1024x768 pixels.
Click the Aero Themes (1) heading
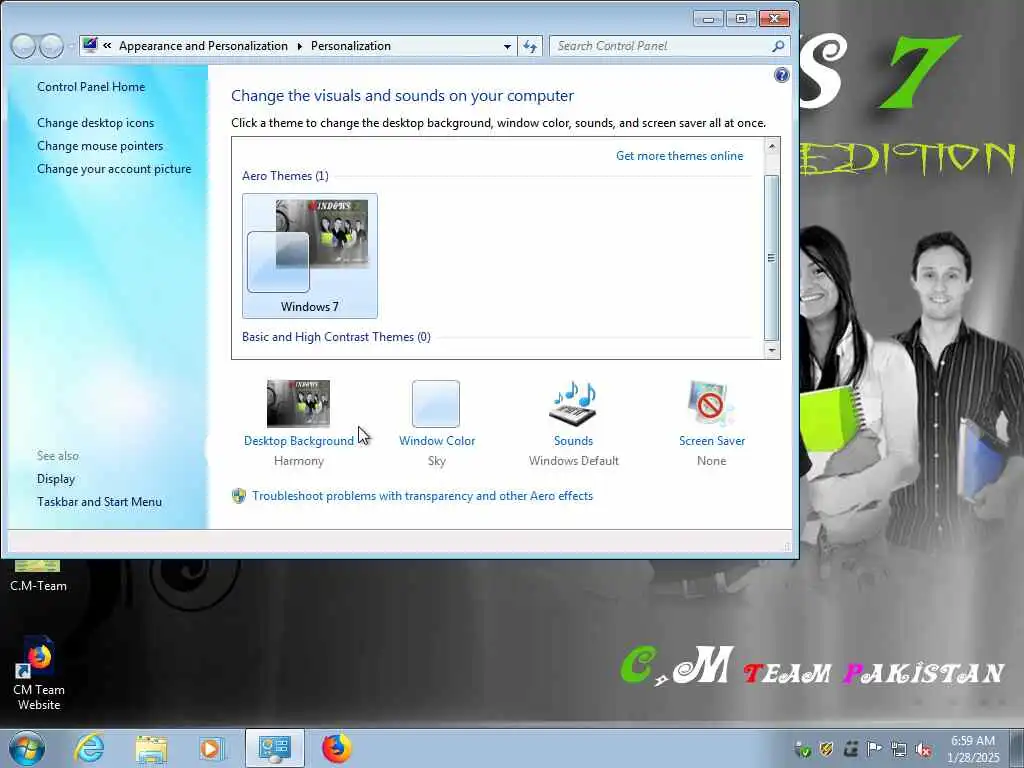285,176
